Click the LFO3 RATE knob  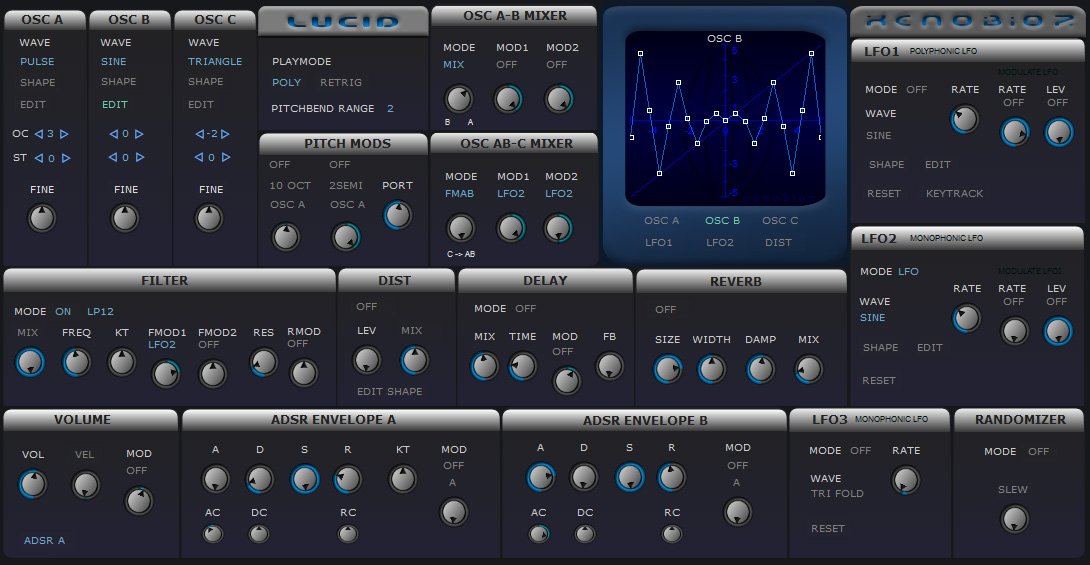905,480
